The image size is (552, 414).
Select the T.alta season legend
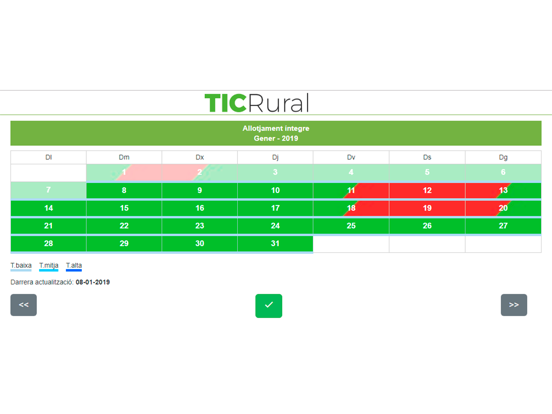tap(74, 266)
